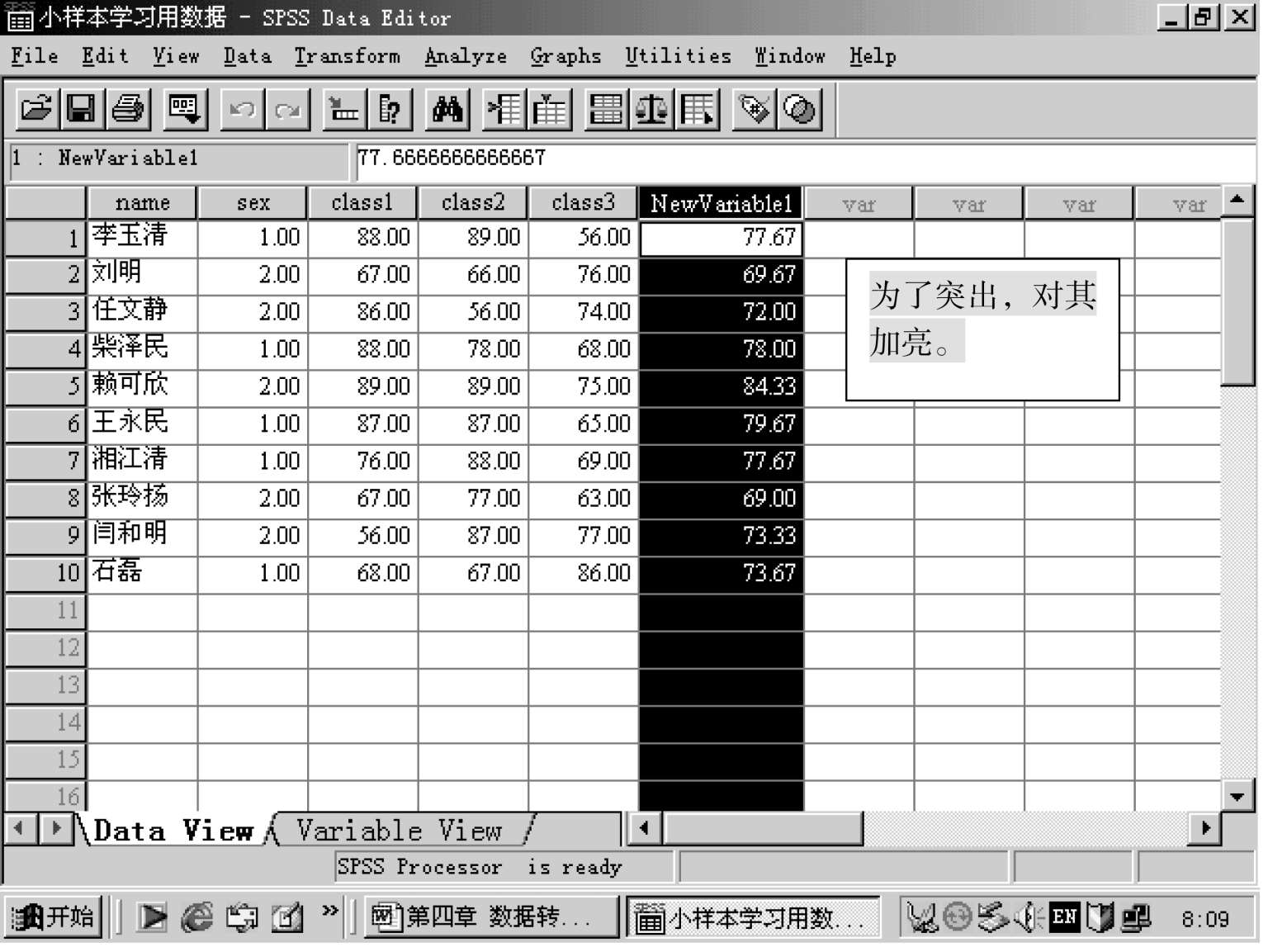This screenshot has height=952, width=1268.
Task: Click the class2 column header
Action: (472, 203)
